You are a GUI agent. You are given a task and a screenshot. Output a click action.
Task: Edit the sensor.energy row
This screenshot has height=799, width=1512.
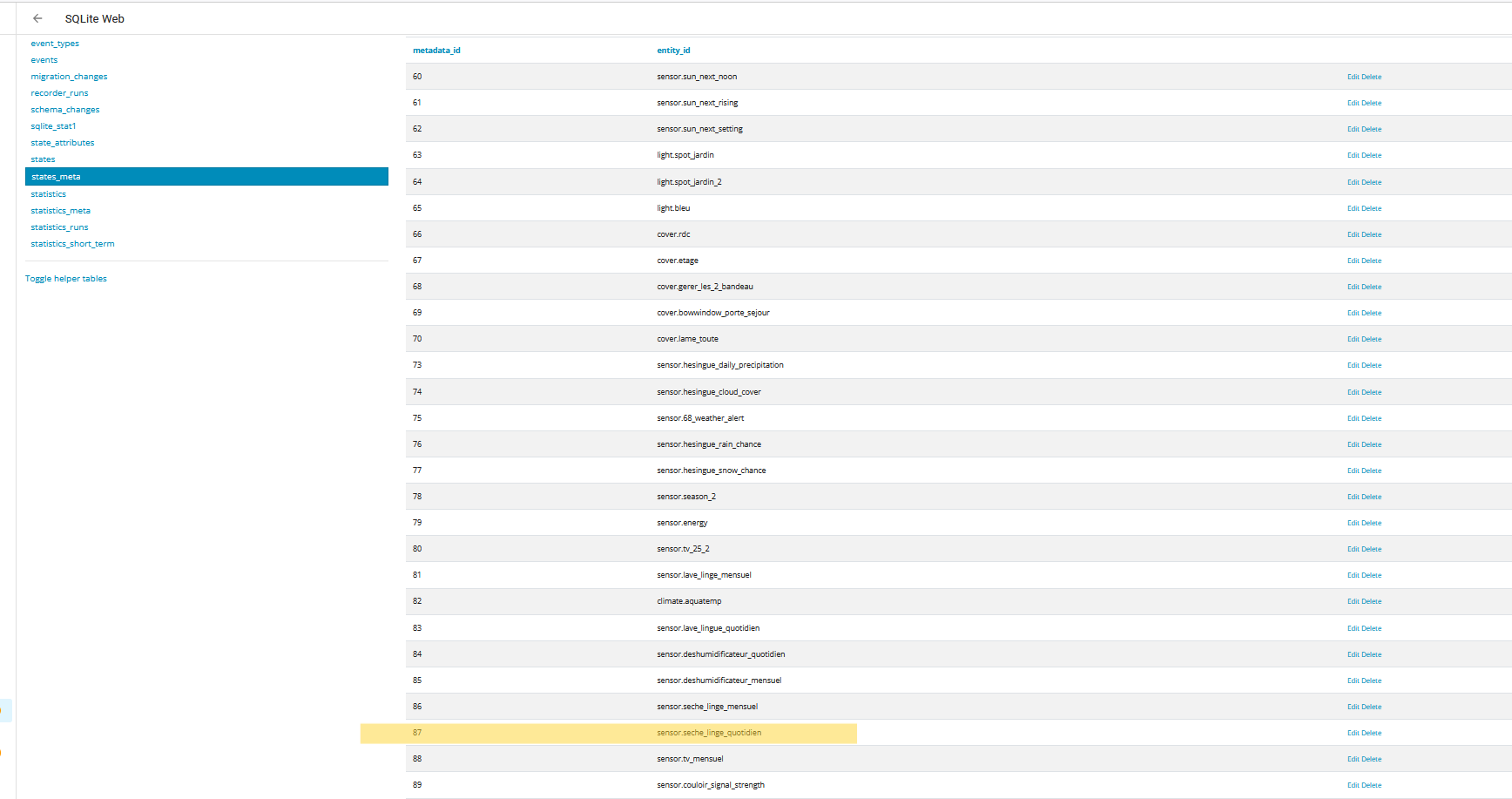1353,523
